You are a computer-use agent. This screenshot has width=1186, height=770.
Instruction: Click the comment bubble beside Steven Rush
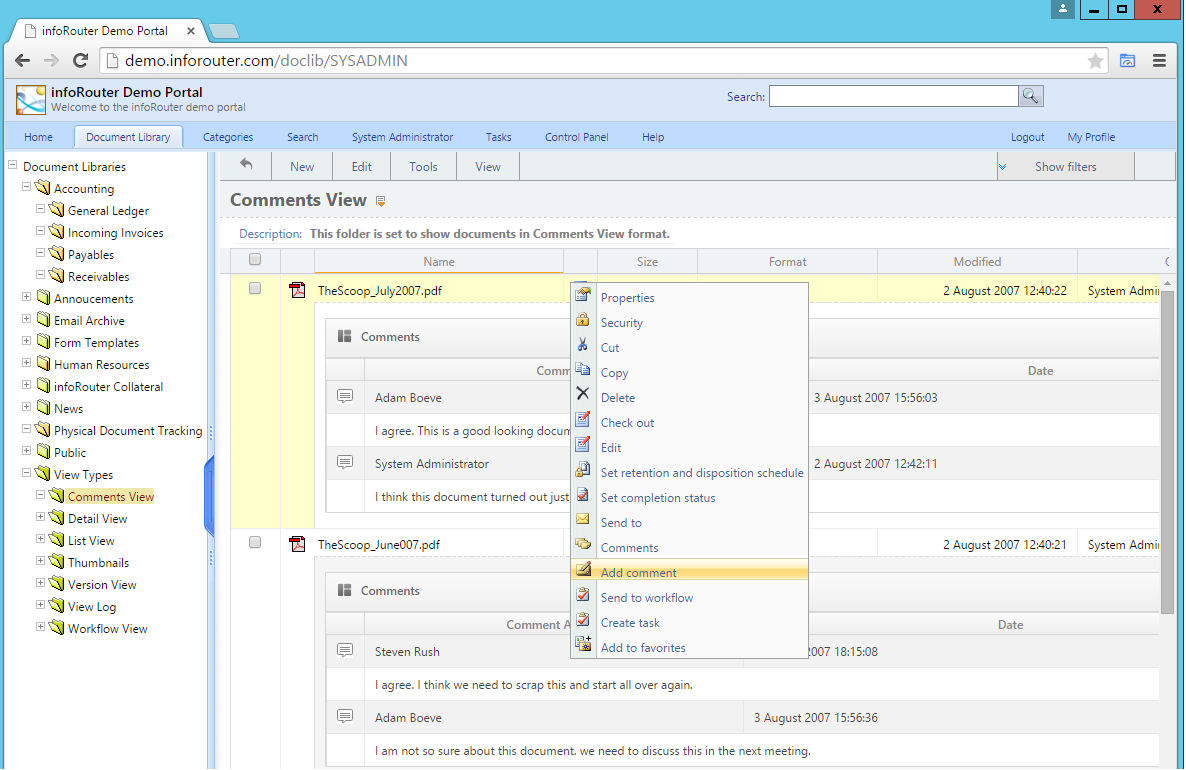point(344,651)
